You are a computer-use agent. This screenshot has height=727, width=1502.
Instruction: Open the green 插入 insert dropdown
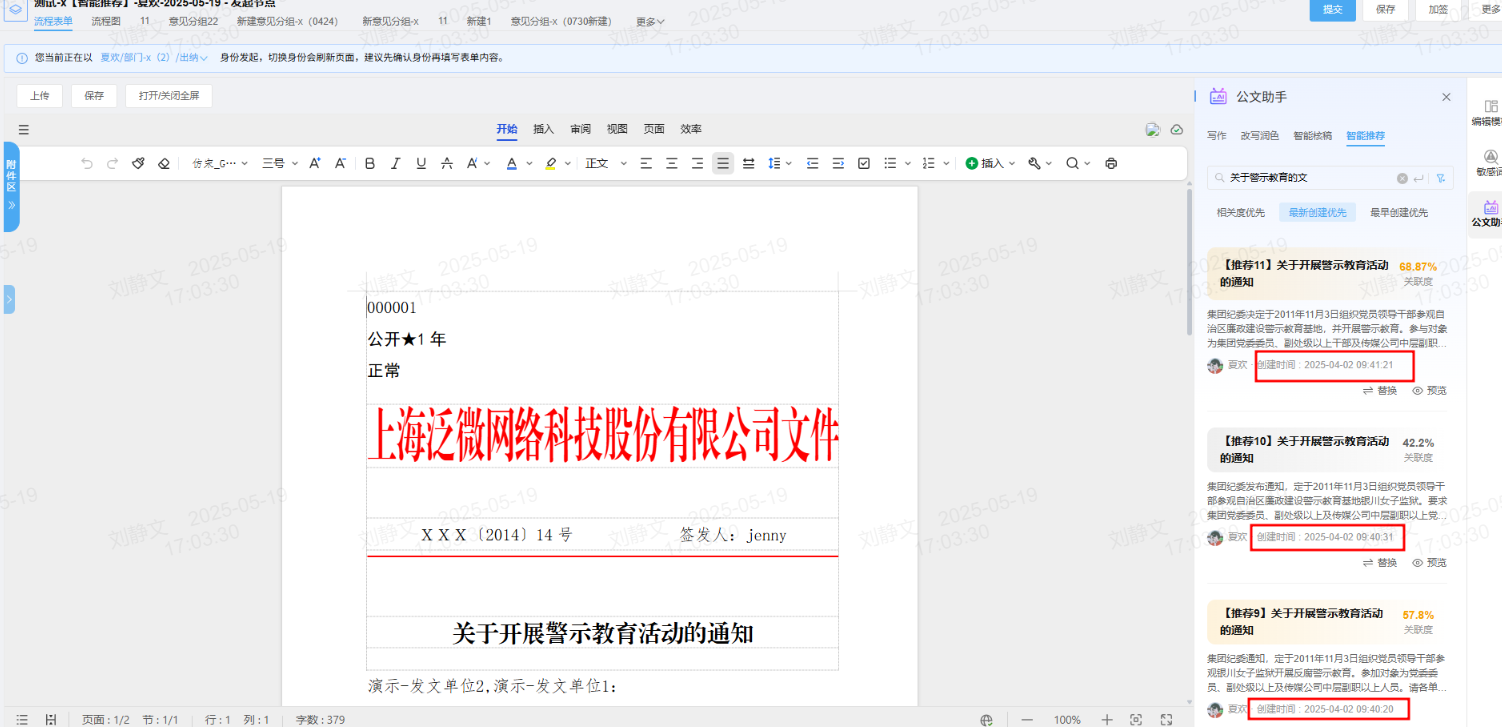click(990, 163)
